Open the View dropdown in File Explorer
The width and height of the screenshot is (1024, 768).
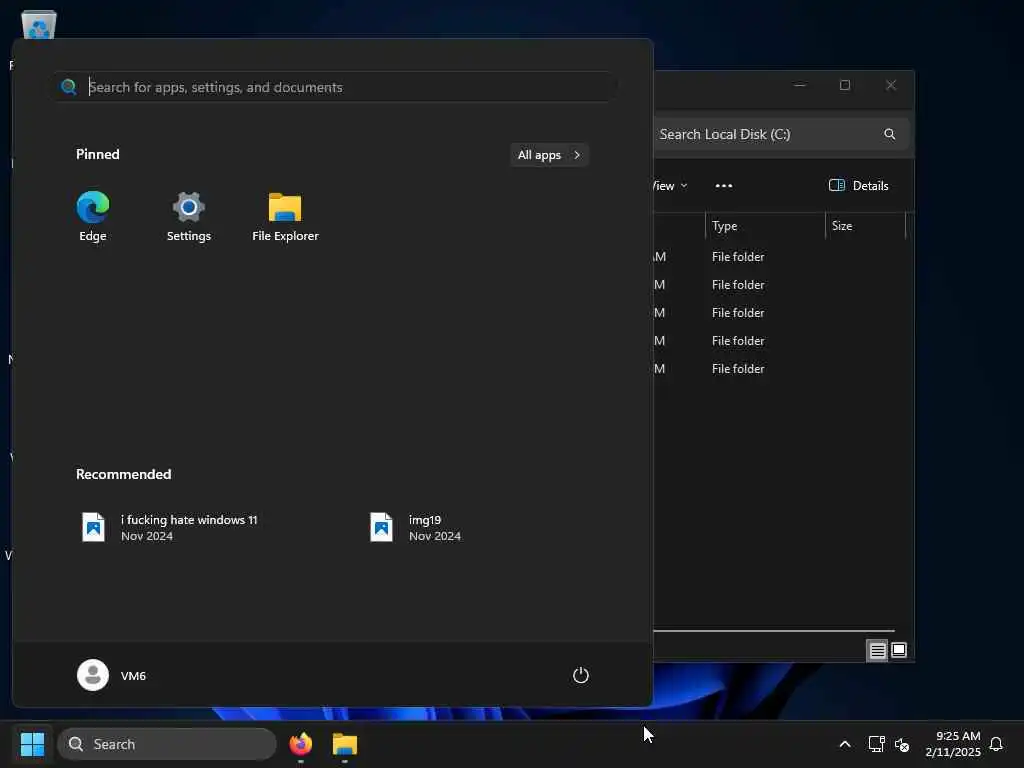[670, 186]
